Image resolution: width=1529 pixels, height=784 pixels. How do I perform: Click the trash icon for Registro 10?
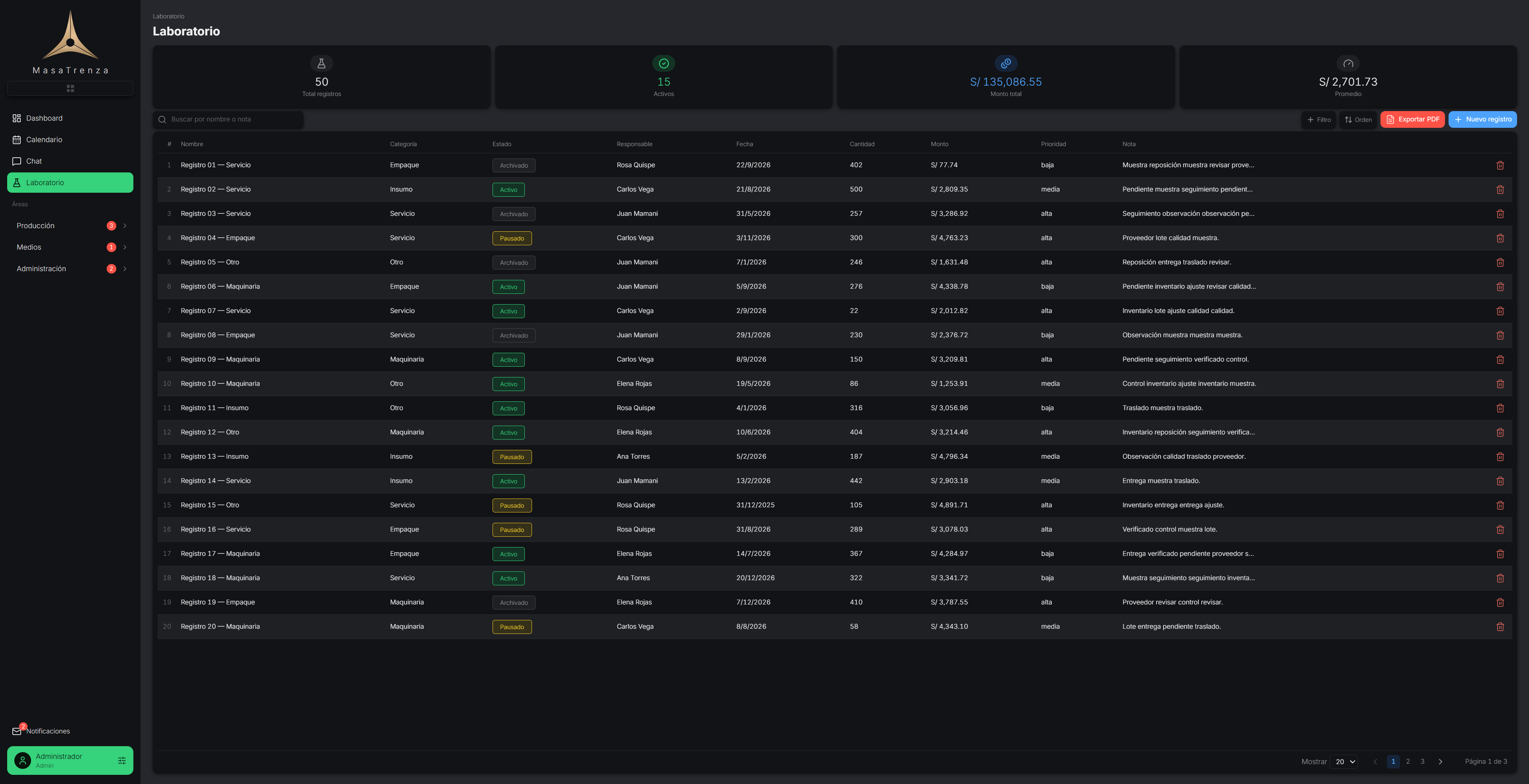[x=1499, y=384]
